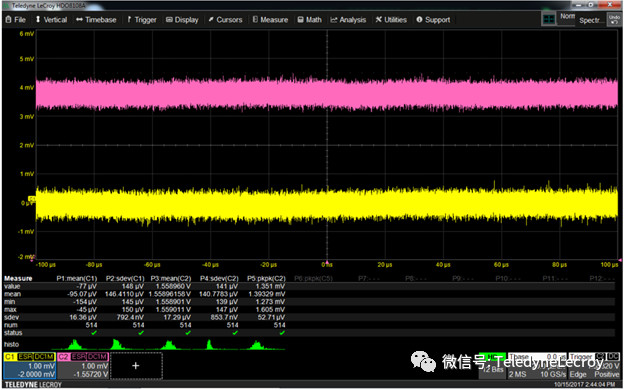Open the Vertical menu
Image resolution: width=624 pixels, height=390 pixels.
51,20
